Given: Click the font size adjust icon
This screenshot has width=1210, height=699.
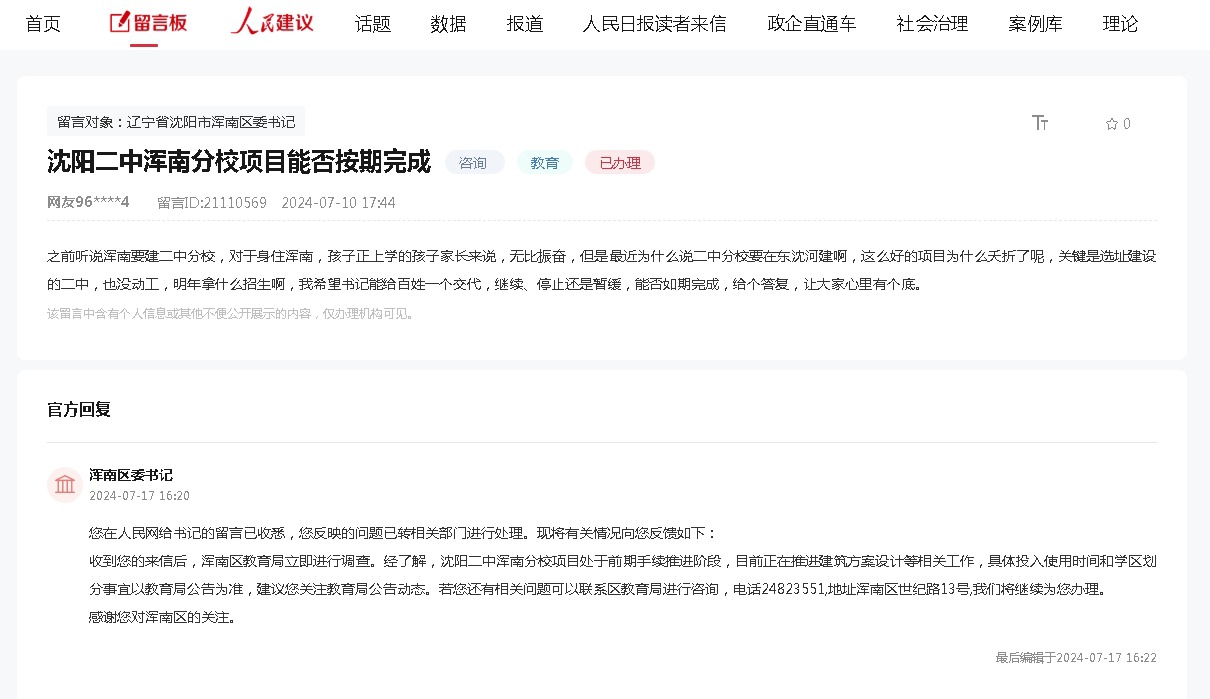Looking at the screenshot, I should click(x=1040, y=123).
